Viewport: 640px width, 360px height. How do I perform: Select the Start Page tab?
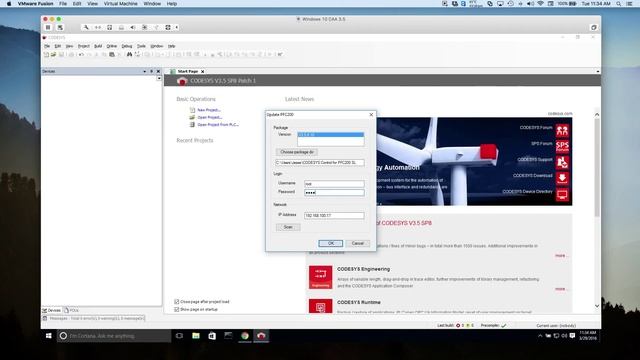point(188,71)
